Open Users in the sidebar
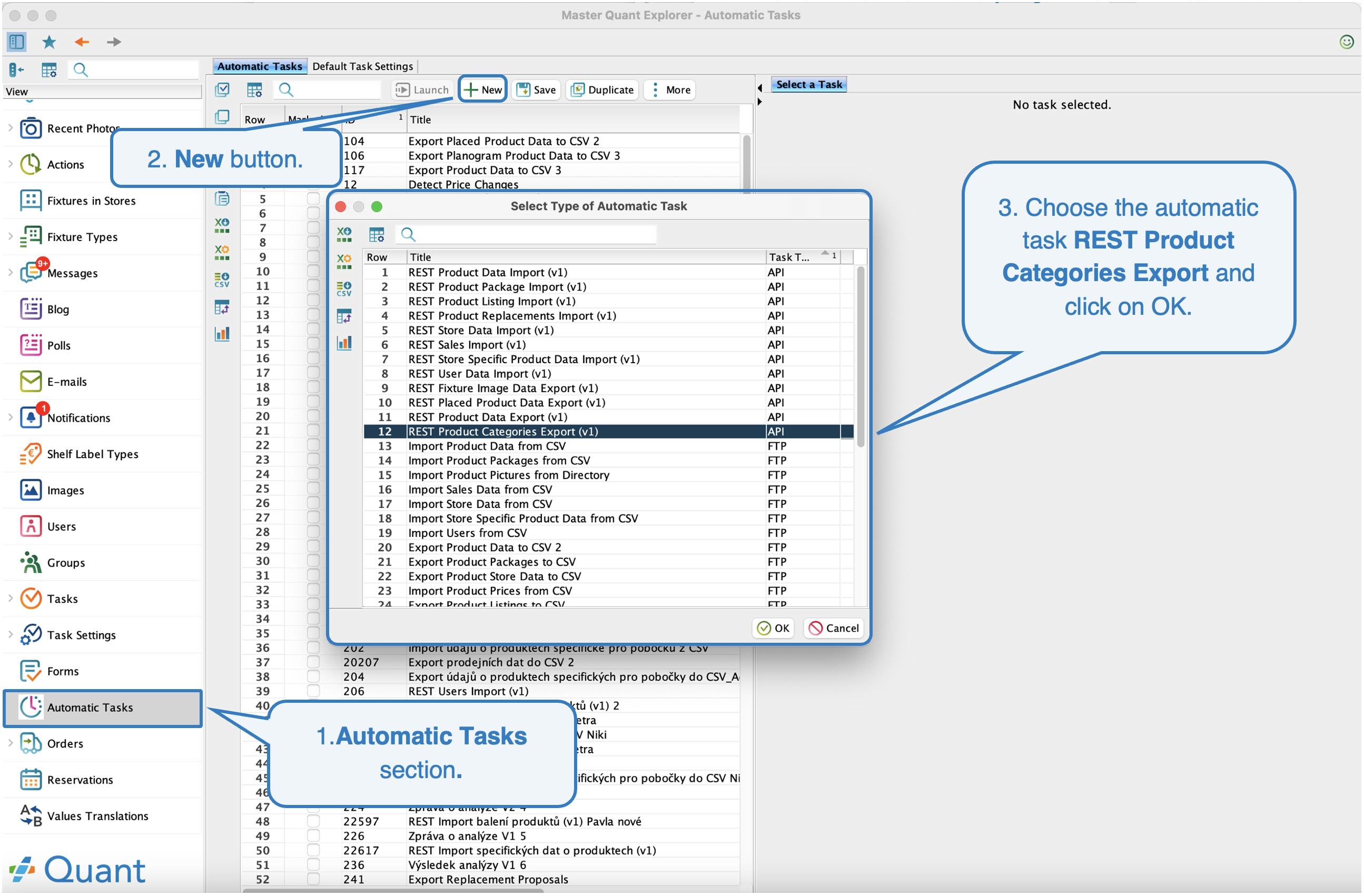The image size is (1364, 896). pos(102,526)
